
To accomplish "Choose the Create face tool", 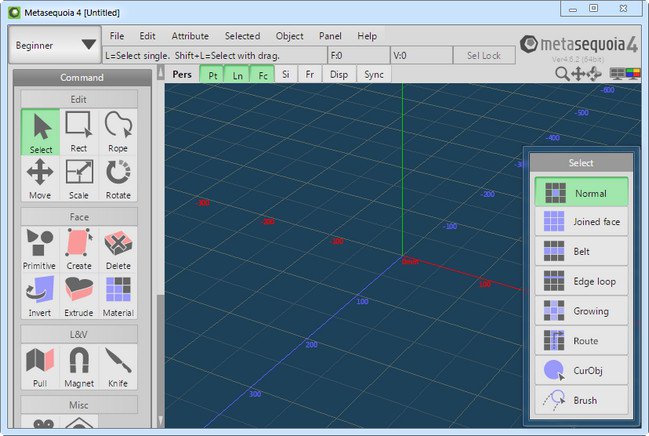I will point(79,249).
